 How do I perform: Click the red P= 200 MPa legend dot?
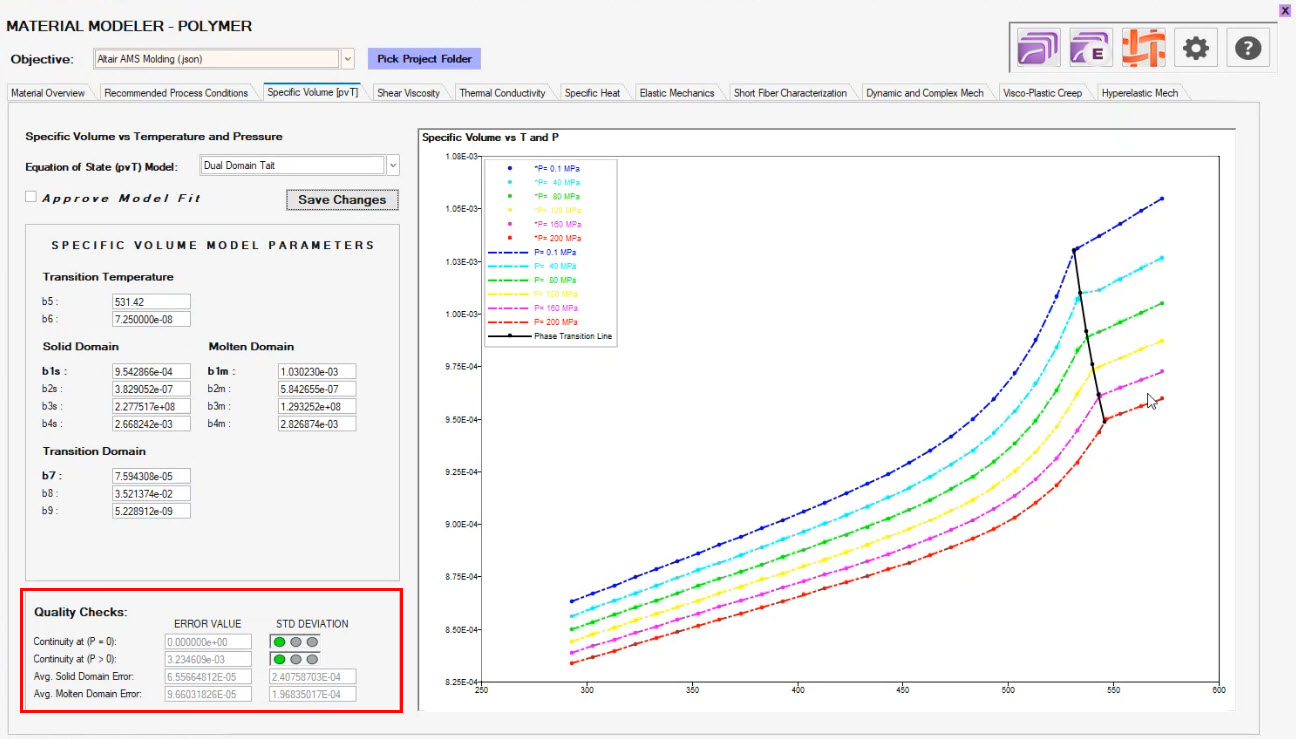click(x=510, y=239)
